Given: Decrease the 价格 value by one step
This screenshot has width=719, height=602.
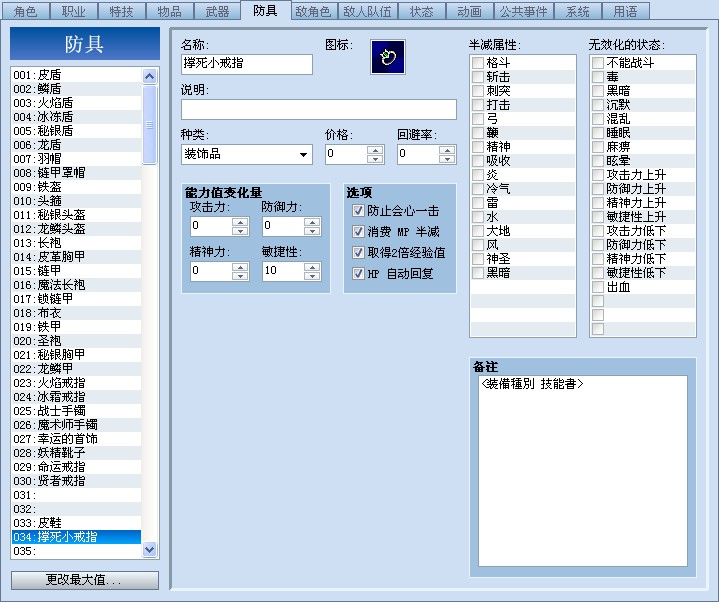Looking at the screenshot, I should pyautogui.click(x=375, y=159).
